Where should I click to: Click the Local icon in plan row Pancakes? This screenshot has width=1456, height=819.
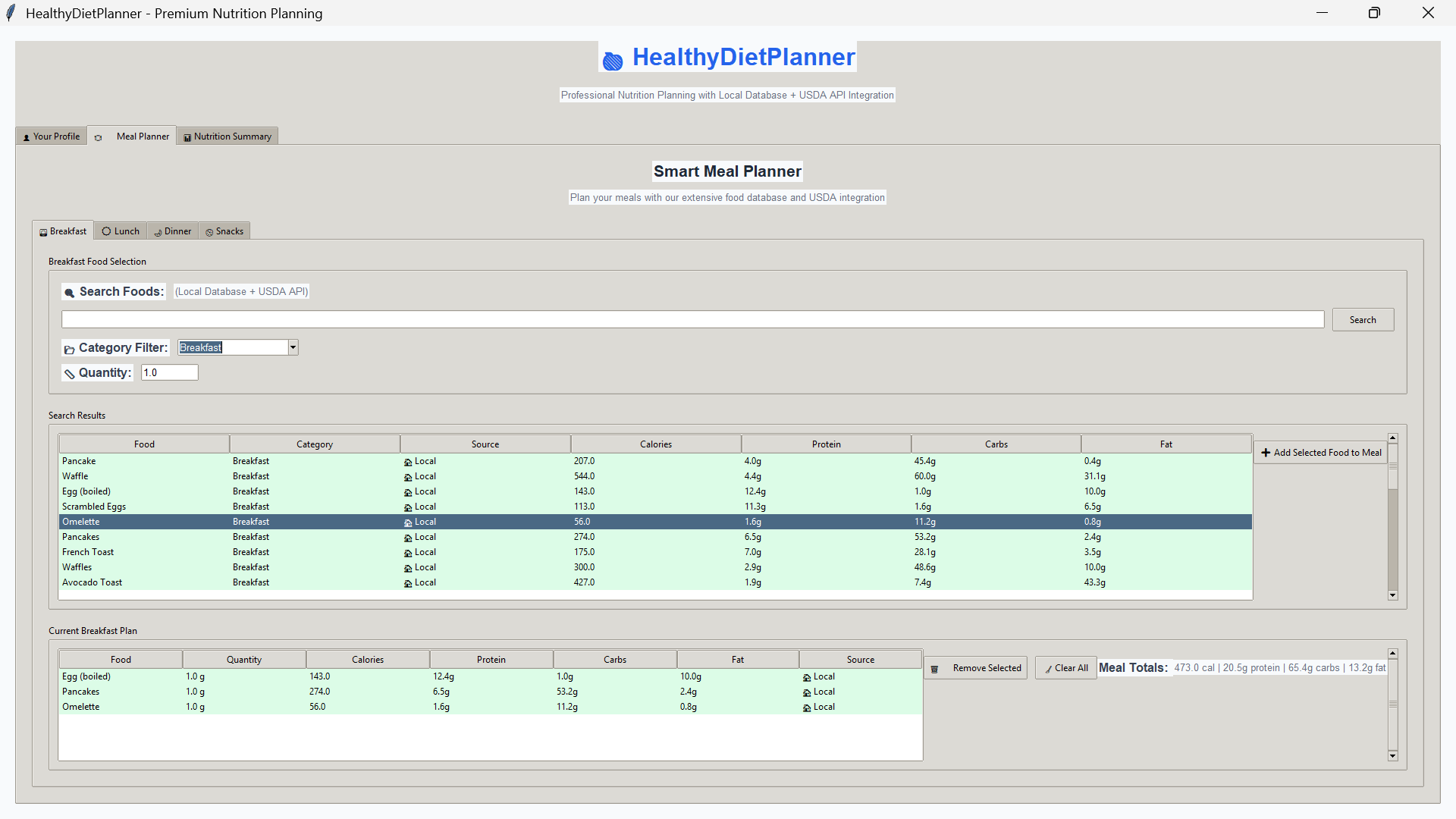pos(807,692)
